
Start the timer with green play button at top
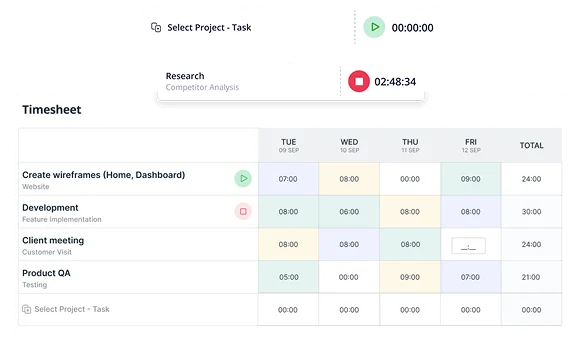tap(374, 27)
